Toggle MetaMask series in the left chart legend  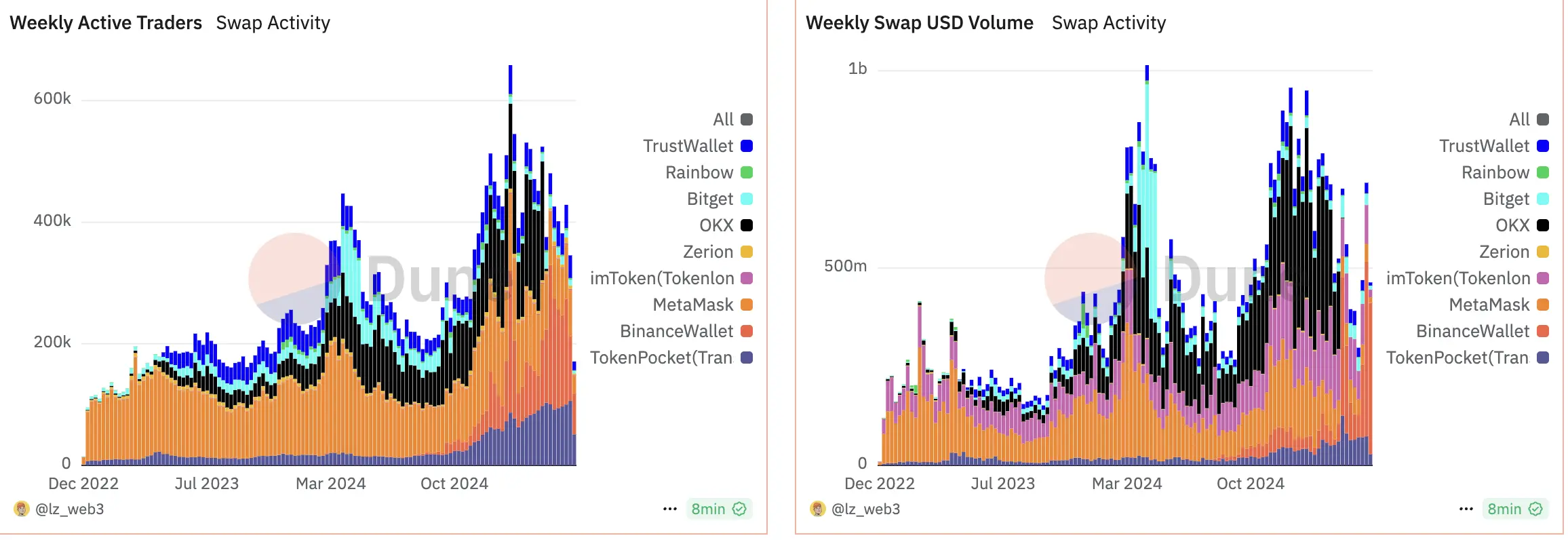[x=693, y=305]
